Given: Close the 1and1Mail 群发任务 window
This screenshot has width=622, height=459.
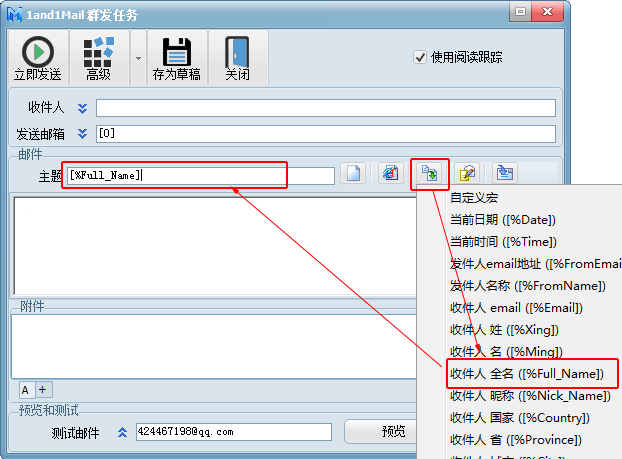Looking at the screenshot, I should tap(547, 12).
